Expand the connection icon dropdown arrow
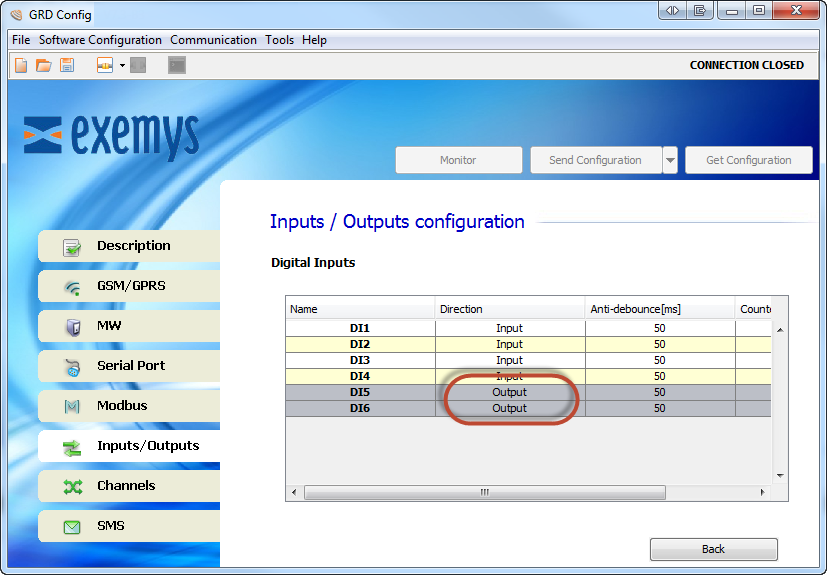Viewport: 827px width, 575px height. click(122, 65)
